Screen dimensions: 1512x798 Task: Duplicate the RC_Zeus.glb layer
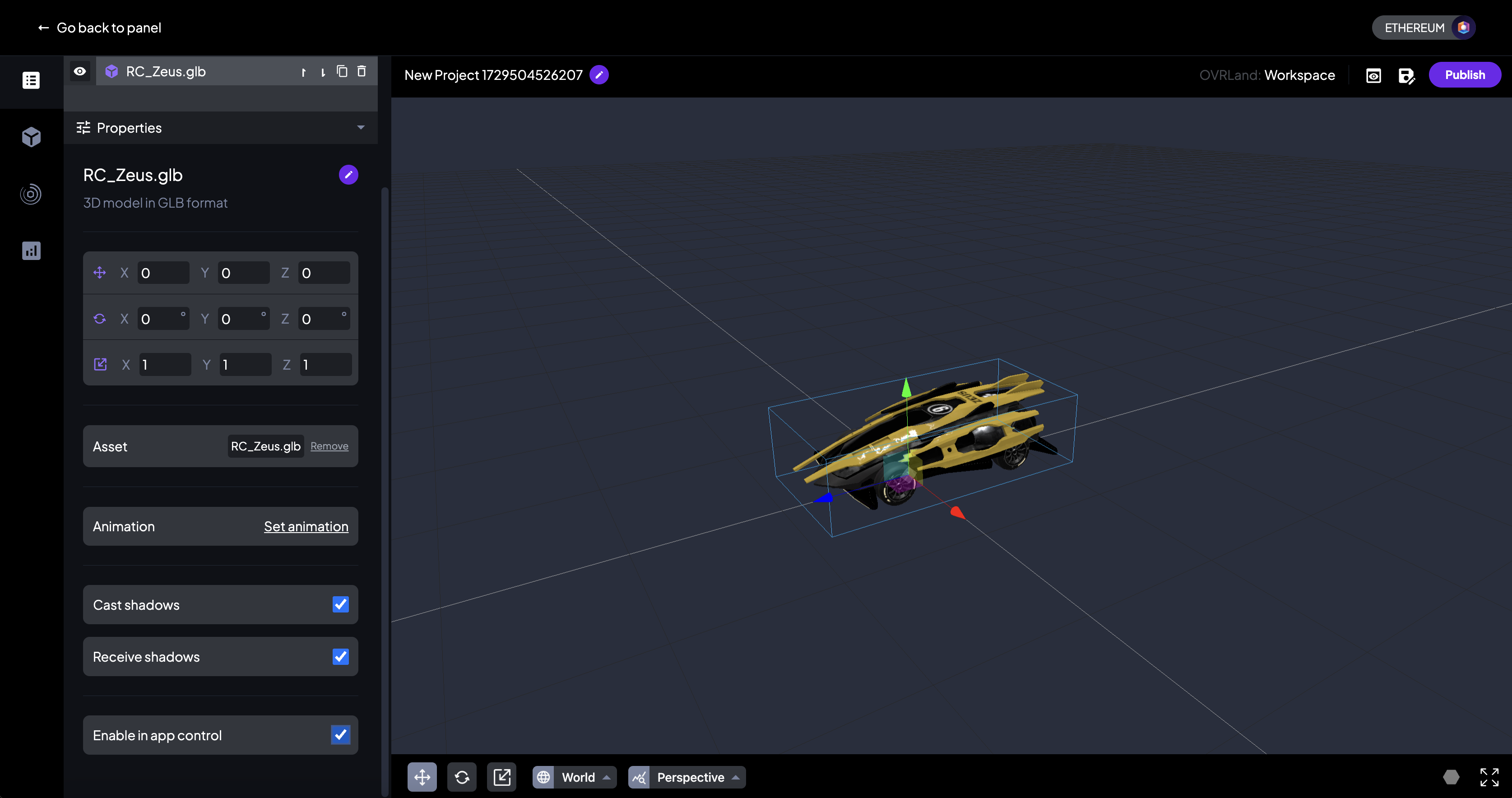pos(342,71)
